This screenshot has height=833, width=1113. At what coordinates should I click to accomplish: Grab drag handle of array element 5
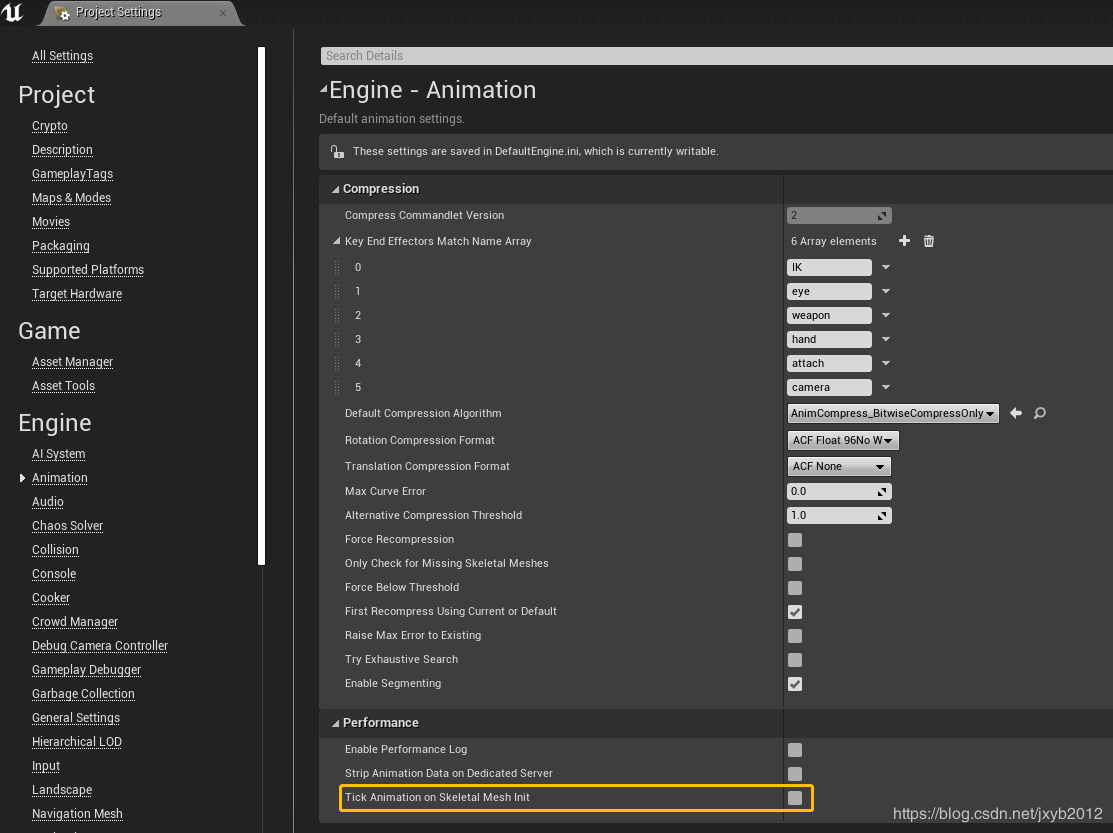[x=337, y=387]
